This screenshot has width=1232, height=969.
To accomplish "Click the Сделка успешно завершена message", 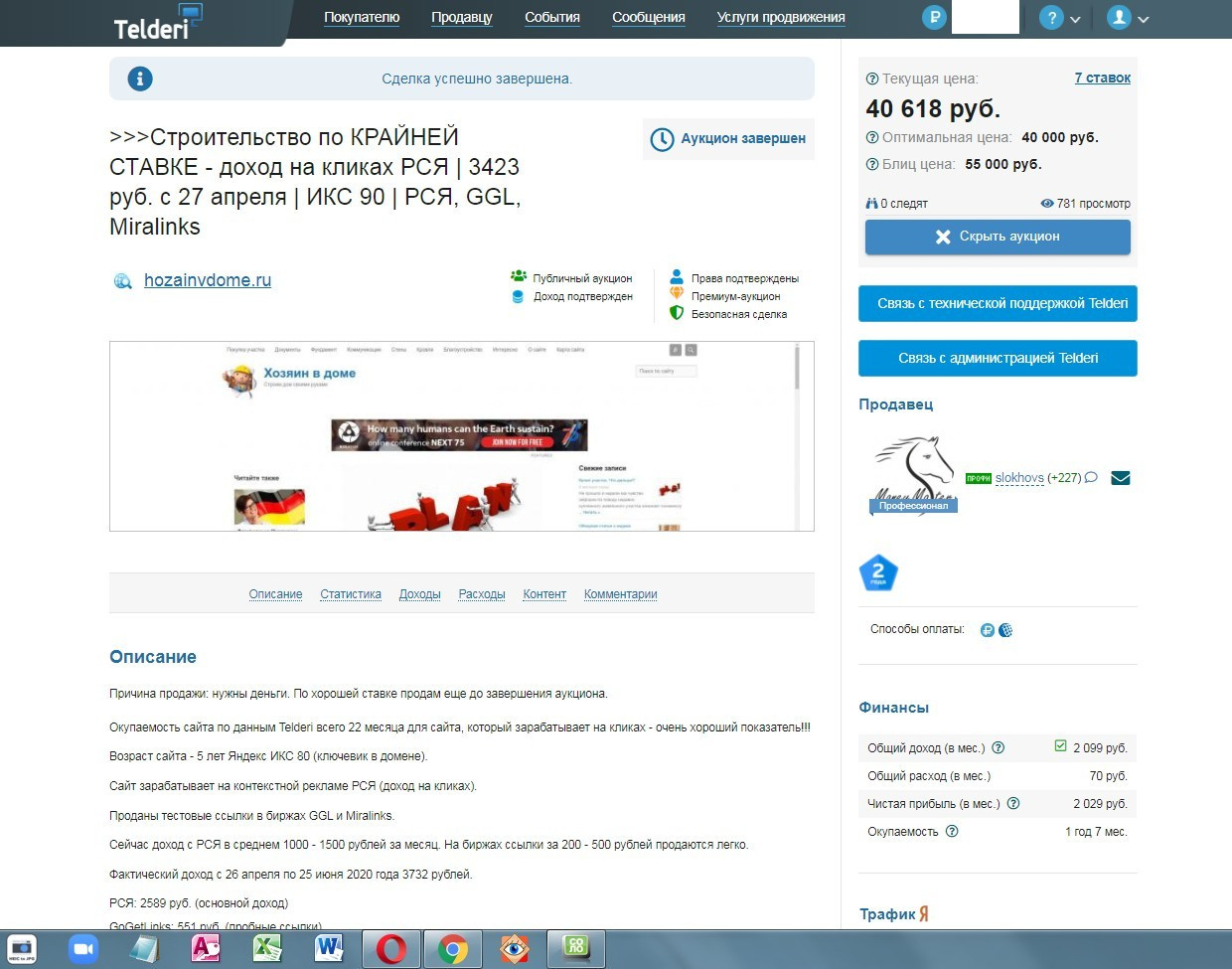I will (477, 79).
